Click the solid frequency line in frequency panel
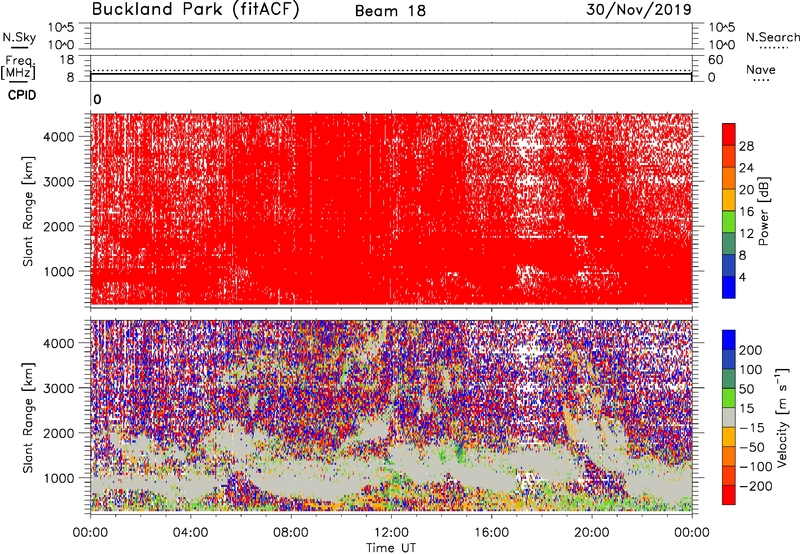This screenshot has height=554, width=800. (x=391, y=74)
